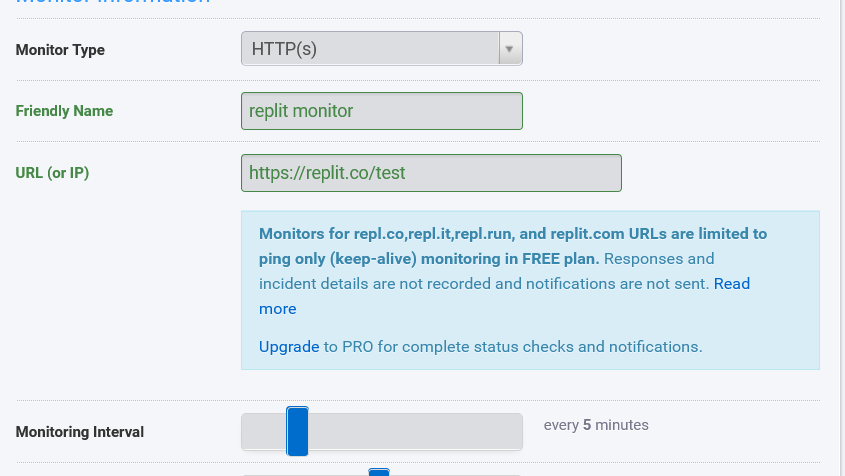Click the Friendly Name field containing replit monitor
Viewport: 845px width, 476px height.
381,111
